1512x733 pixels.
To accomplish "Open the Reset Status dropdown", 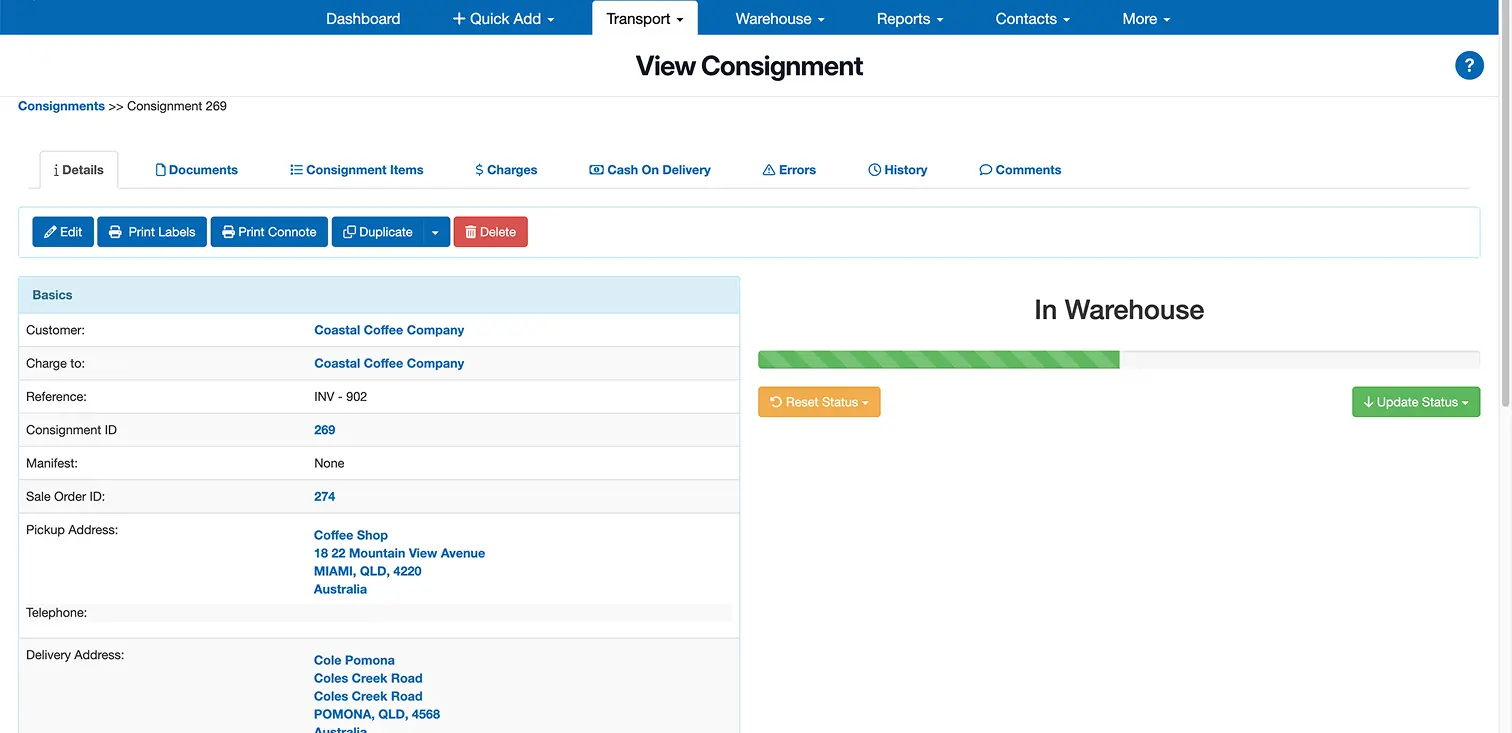I will coord(819,401).
